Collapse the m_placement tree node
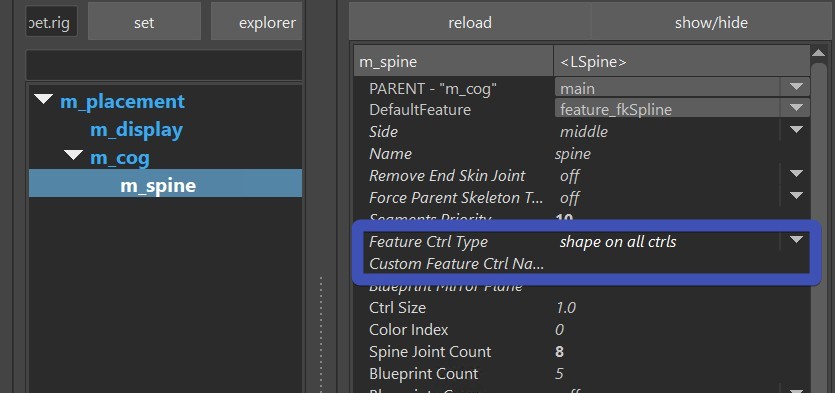The height and width of the screenshot is (393, 835). pyautogui.click(x=43, y=99)
